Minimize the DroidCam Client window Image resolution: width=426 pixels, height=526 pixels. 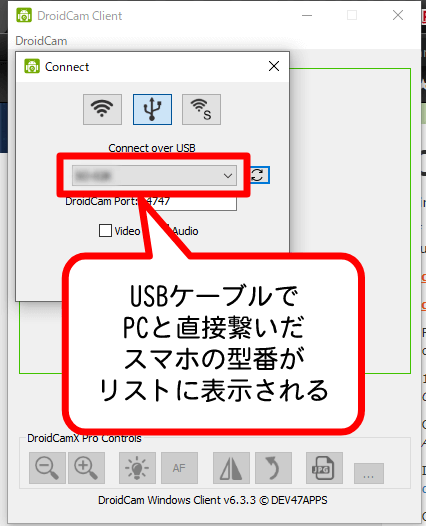coord(307,15)
